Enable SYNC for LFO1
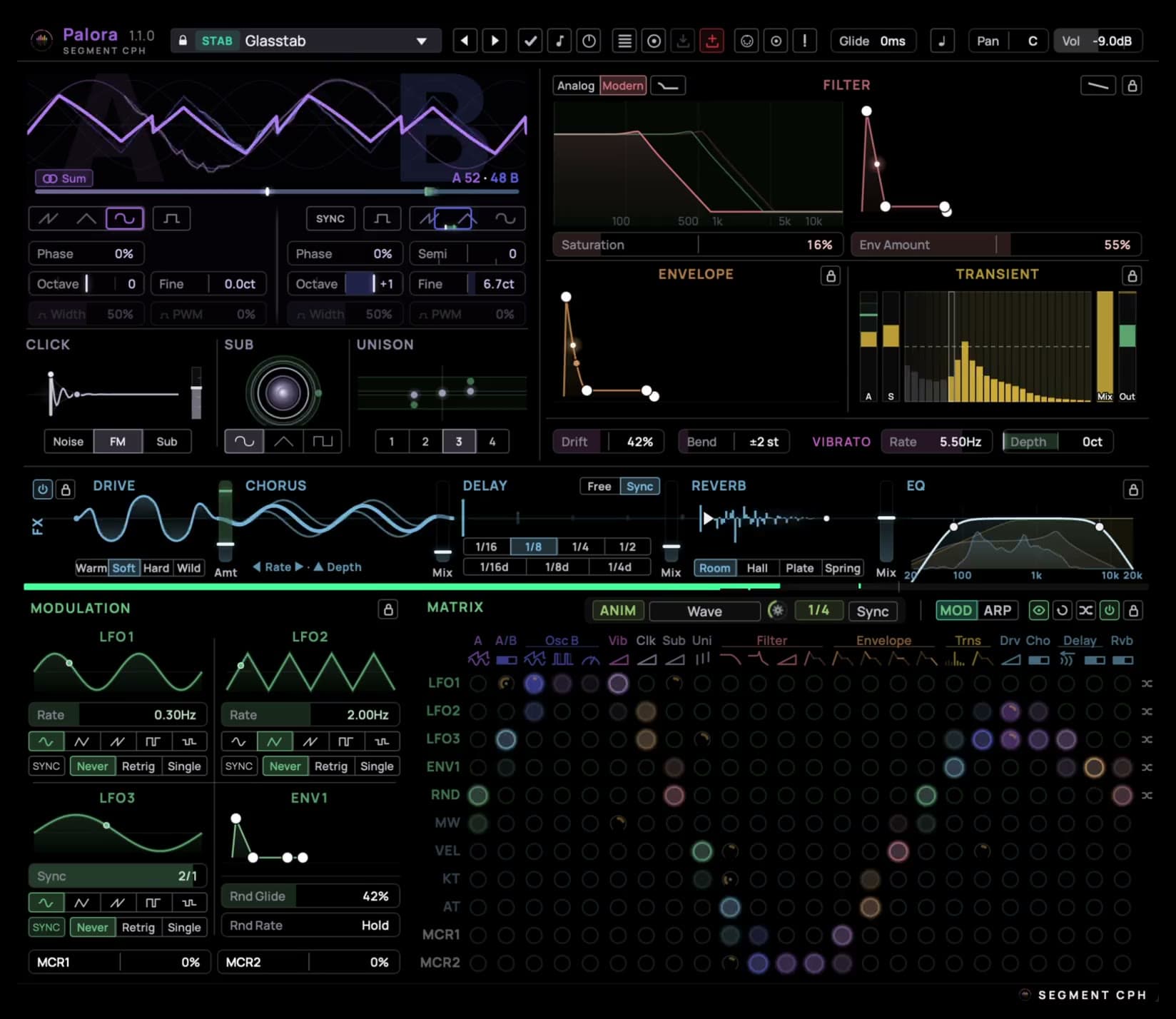1176x1019 pixels. tap(46, 766)
